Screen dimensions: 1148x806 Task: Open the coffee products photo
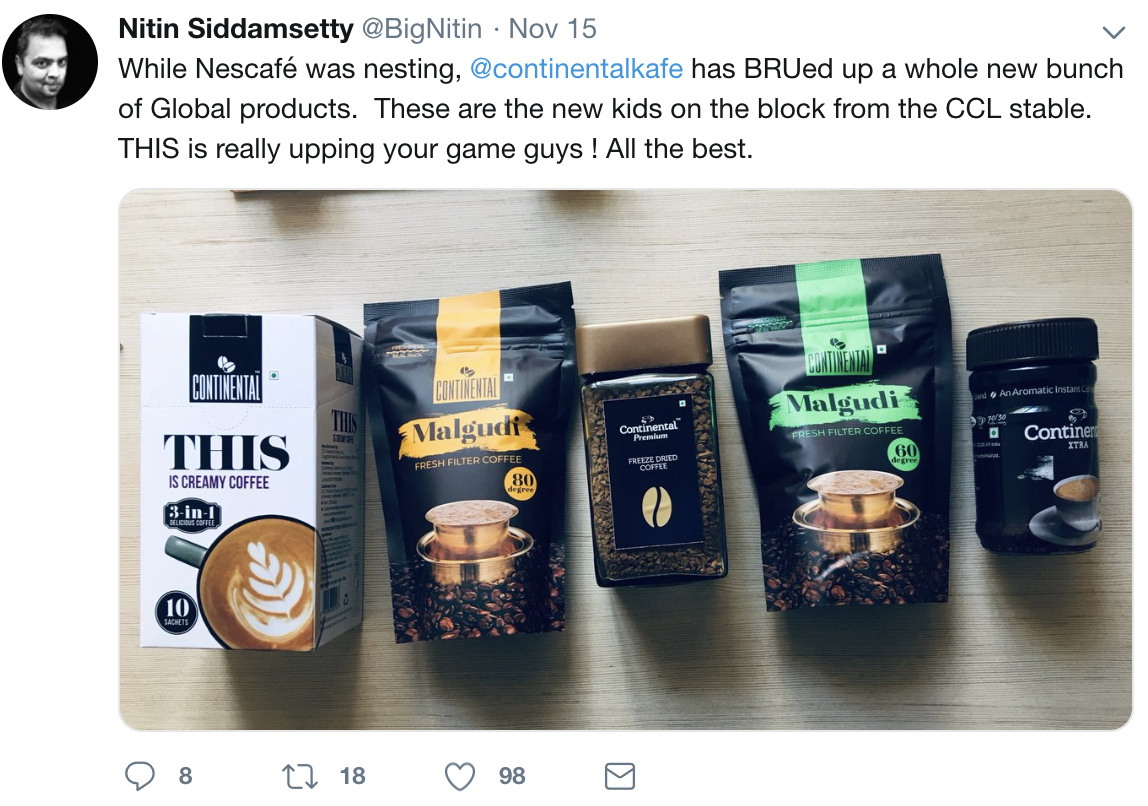[x=625, y=460]
